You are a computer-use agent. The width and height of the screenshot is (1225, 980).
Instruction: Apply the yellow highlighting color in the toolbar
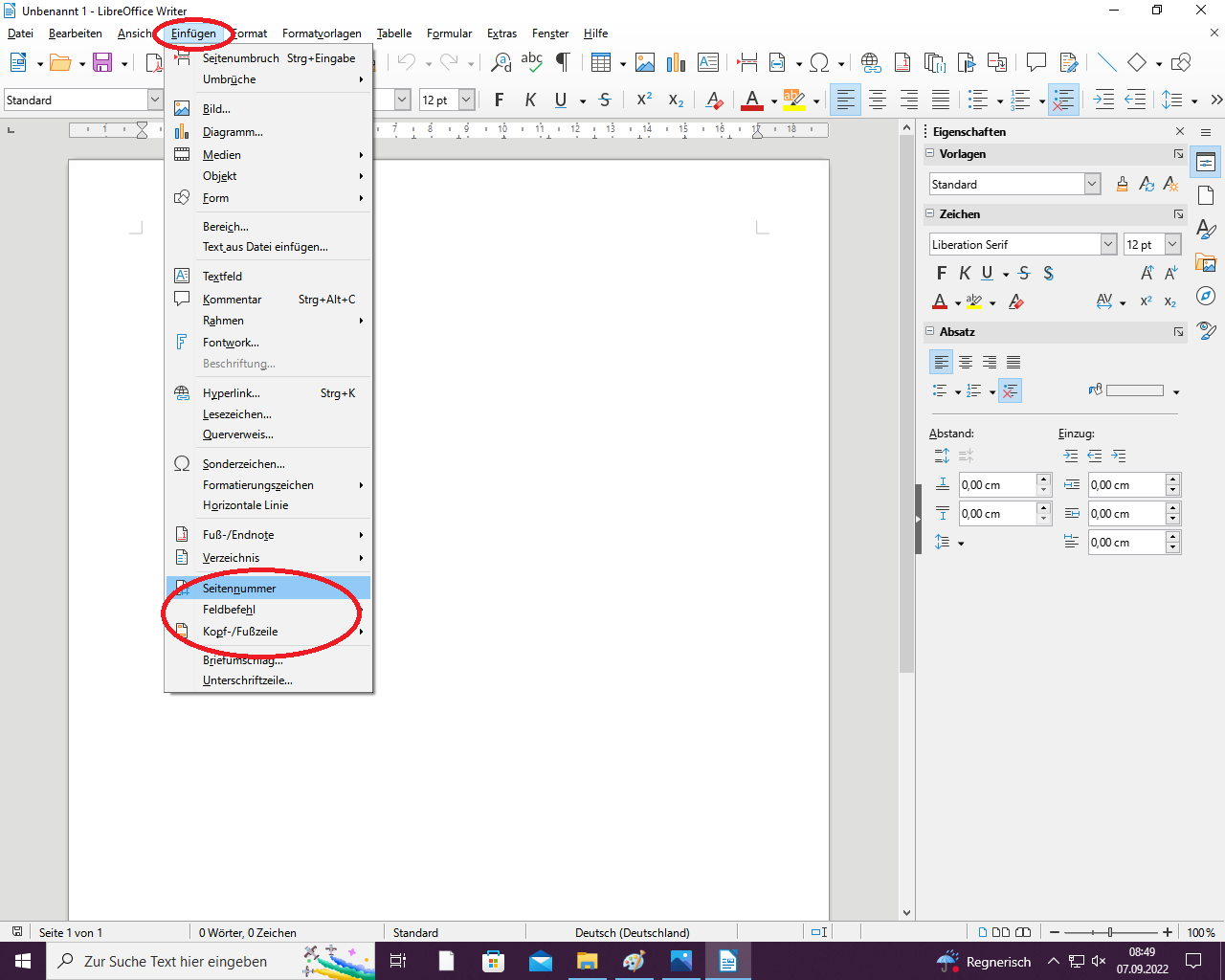[x=793, y=100]
